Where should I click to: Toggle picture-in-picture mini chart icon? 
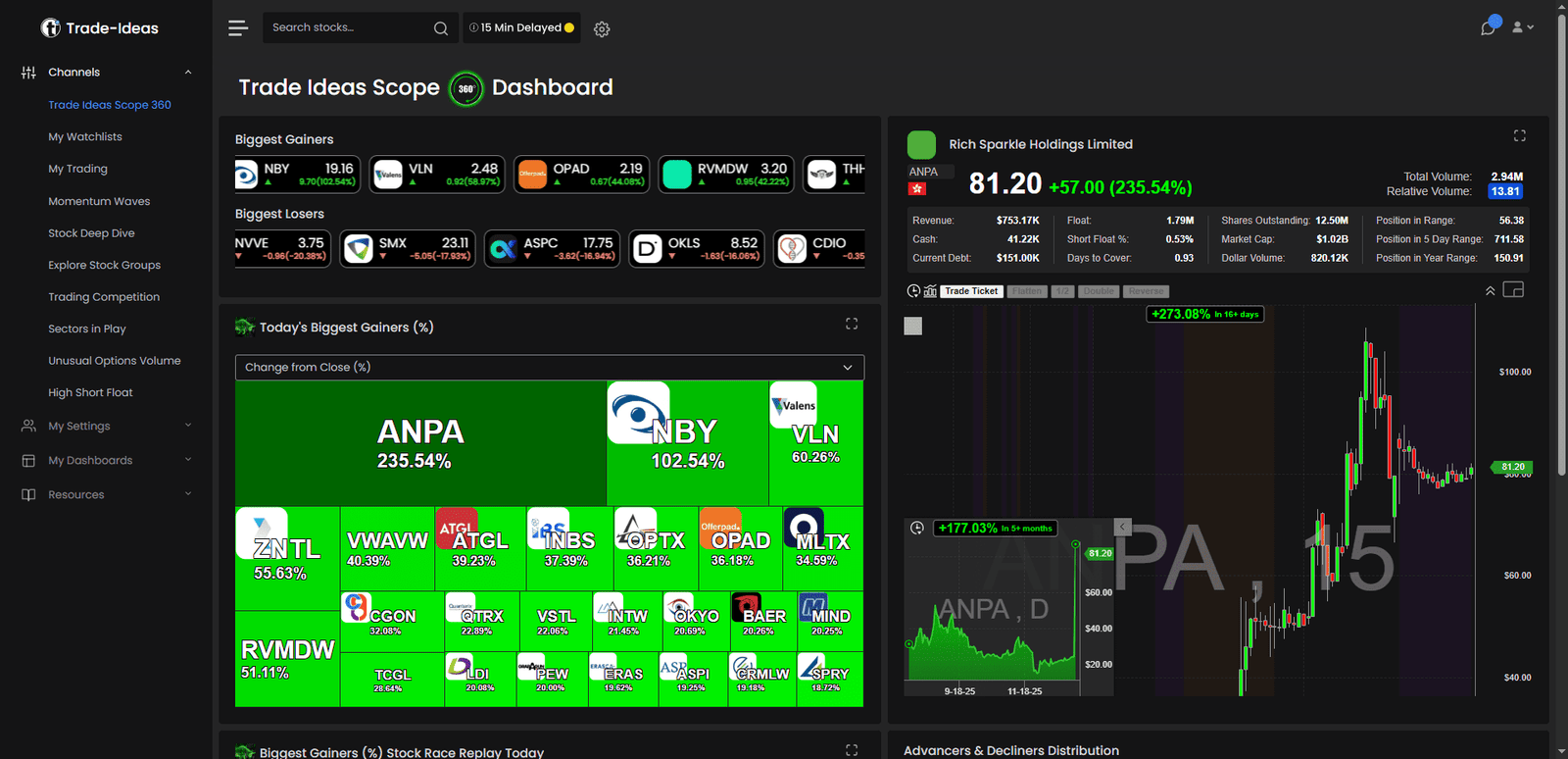point(1513,290)
